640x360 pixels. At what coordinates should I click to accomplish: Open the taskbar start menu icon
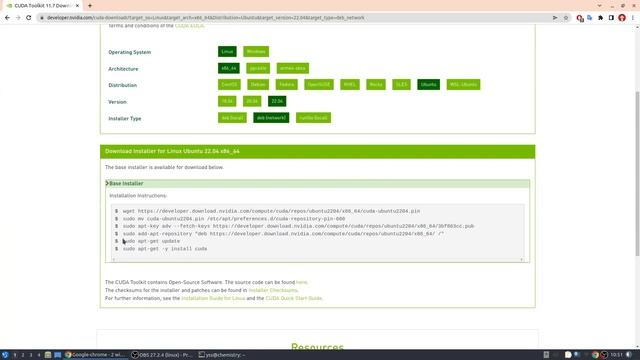coord(5,355)
